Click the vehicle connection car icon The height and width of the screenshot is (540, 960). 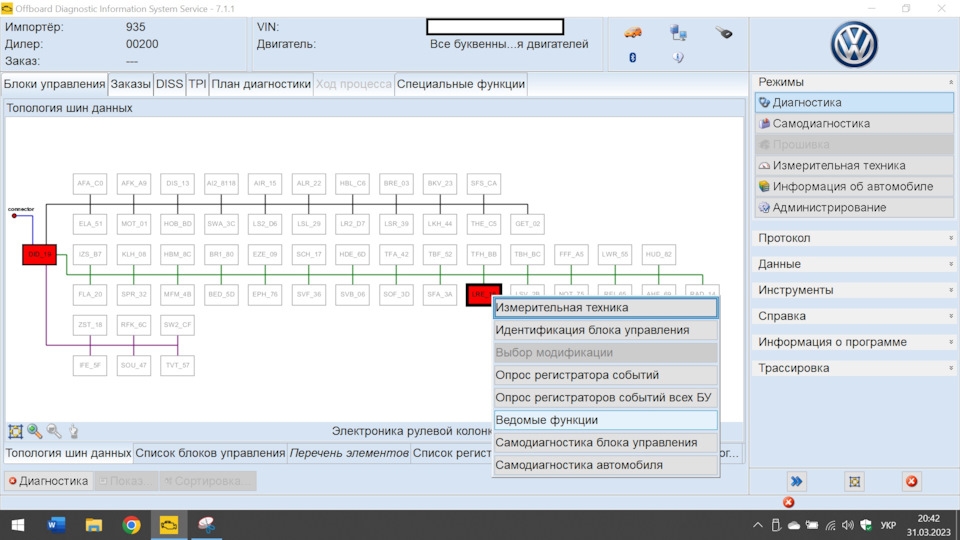coord(633,32)
